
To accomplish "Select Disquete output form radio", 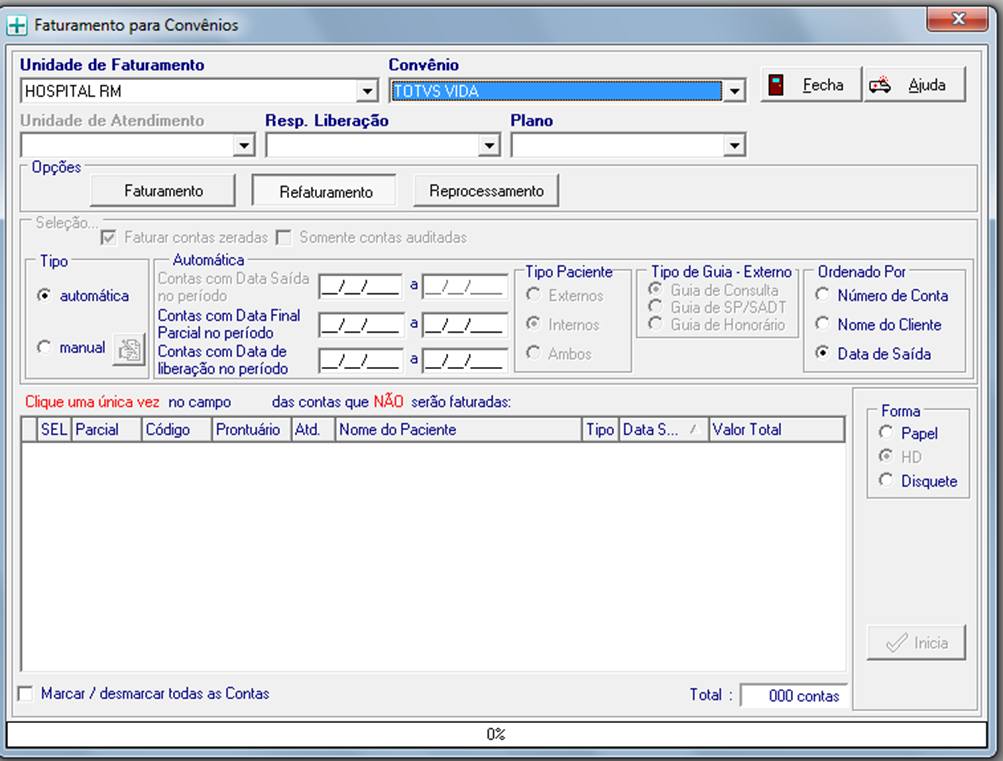I will (886, 480).
